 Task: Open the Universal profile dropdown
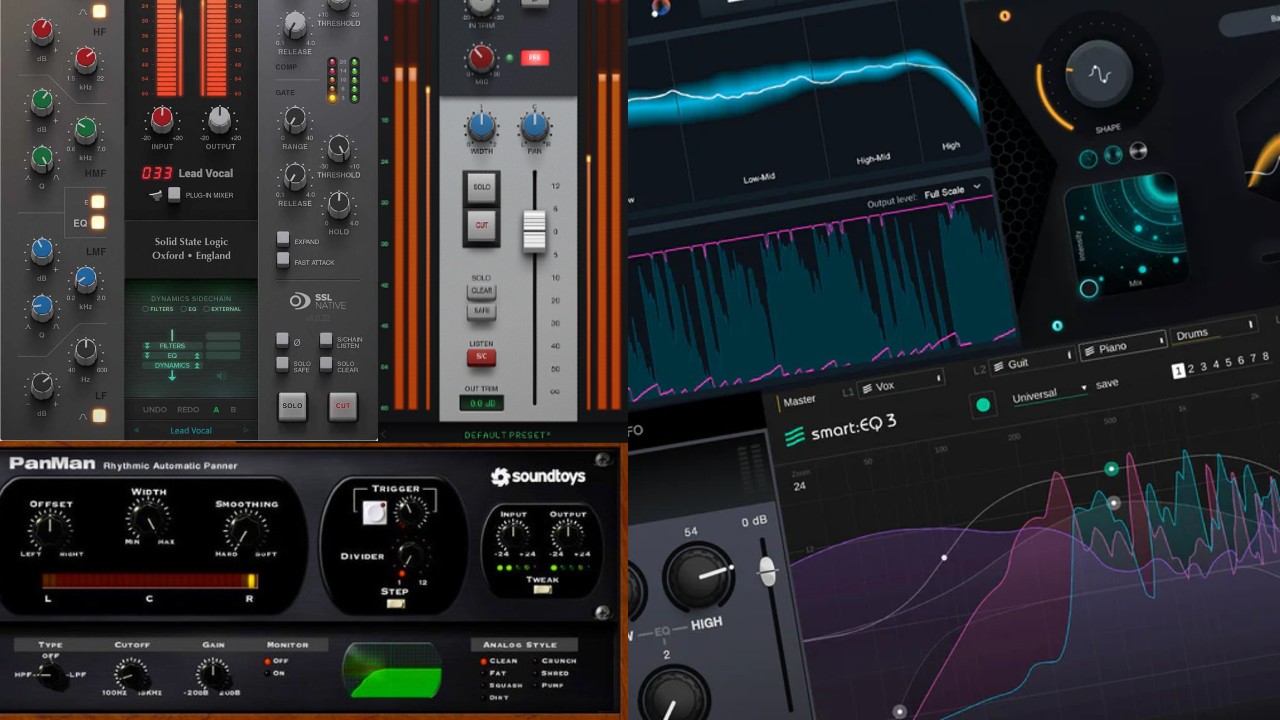(x=1084, y=387)
